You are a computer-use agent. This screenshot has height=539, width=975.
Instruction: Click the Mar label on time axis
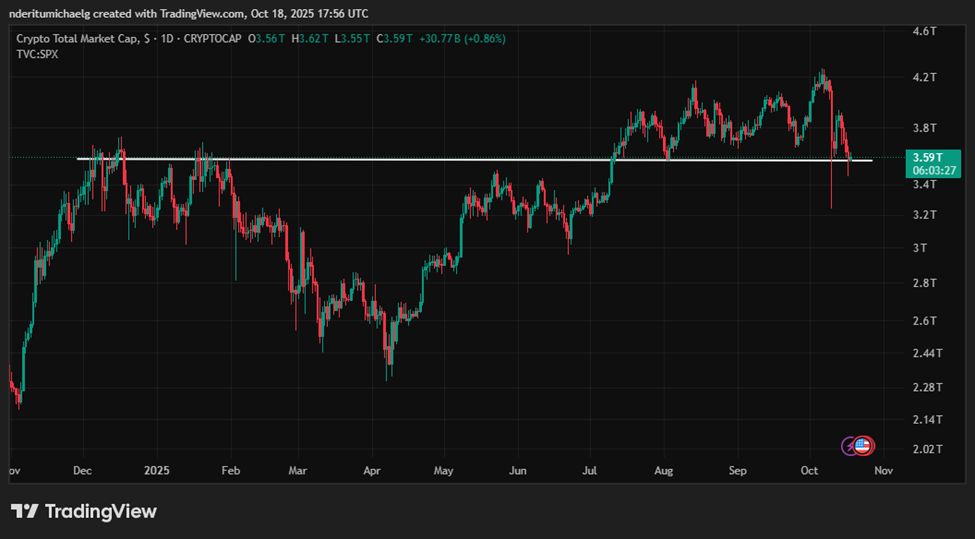click(x=298, y=471)
